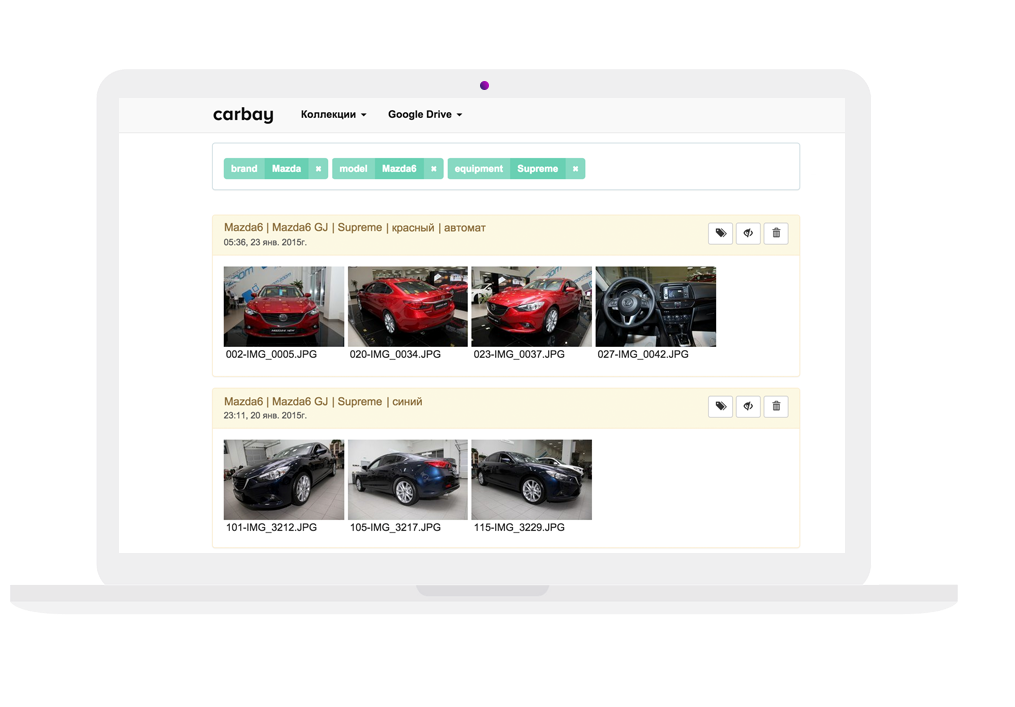Open thumbnail 002-IMG_0005.JPG
This screenshot has width=1015, height=707.
click(284, 306)
